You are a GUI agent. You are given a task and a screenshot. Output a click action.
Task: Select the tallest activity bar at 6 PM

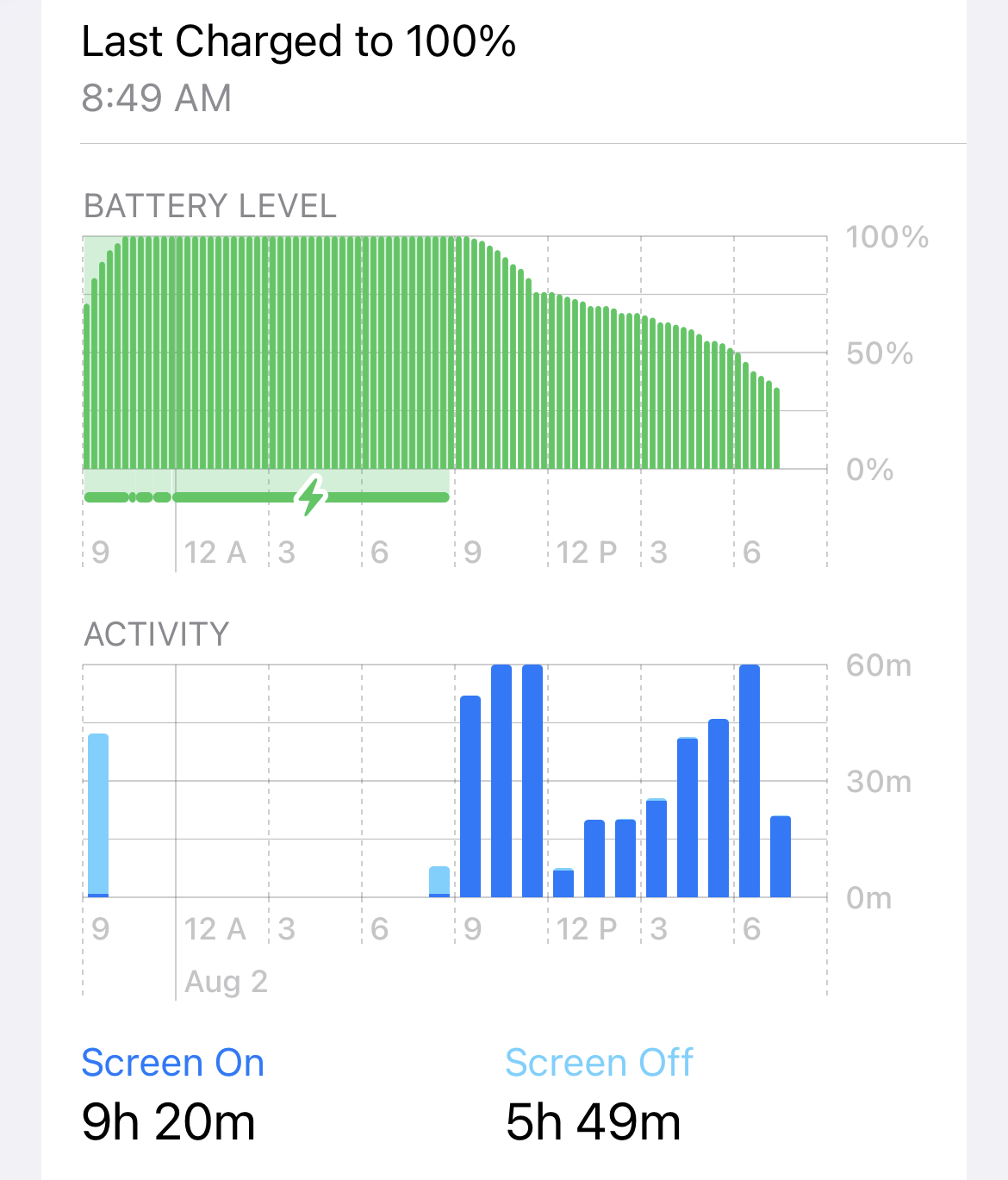[750, 781]
